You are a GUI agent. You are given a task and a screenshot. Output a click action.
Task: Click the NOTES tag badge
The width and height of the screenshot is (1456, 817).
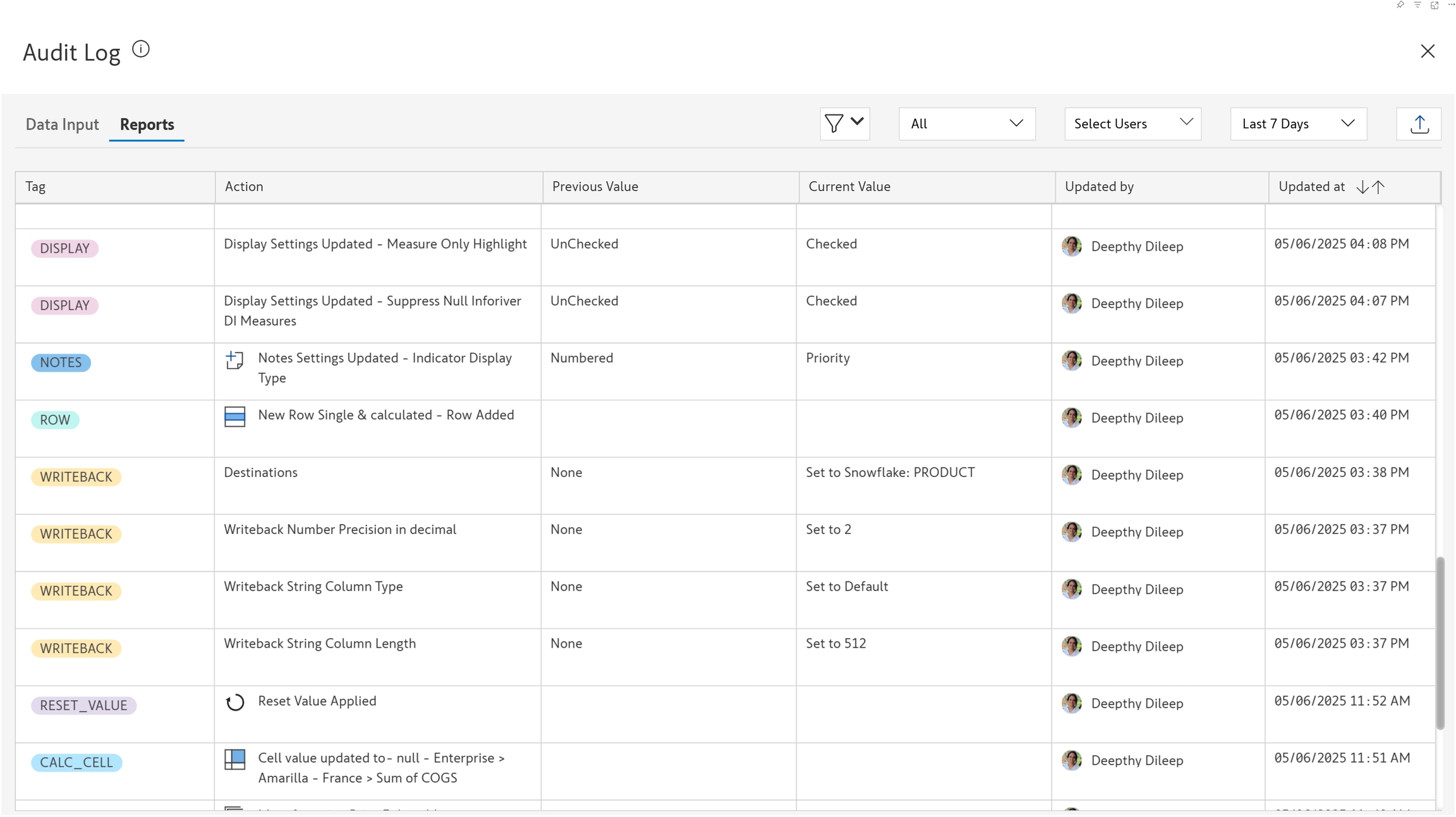click(x=61, y=363)
